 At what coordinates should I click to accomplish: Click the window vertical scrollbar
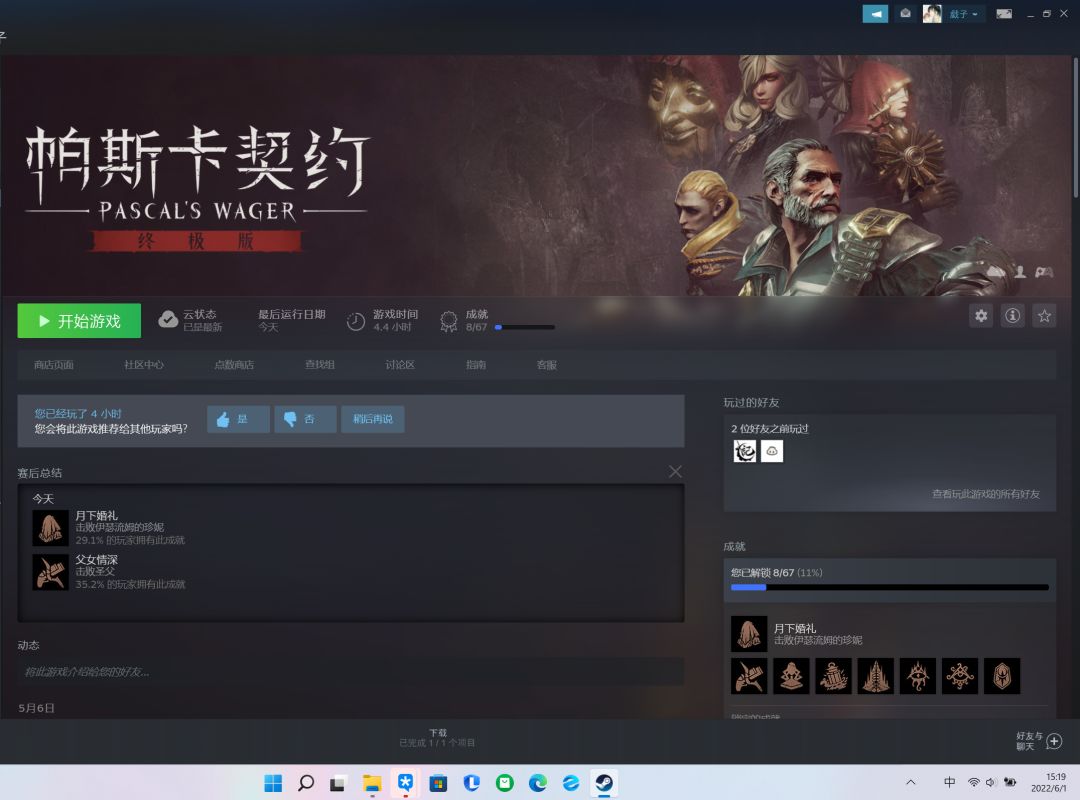coord(1075,127)
